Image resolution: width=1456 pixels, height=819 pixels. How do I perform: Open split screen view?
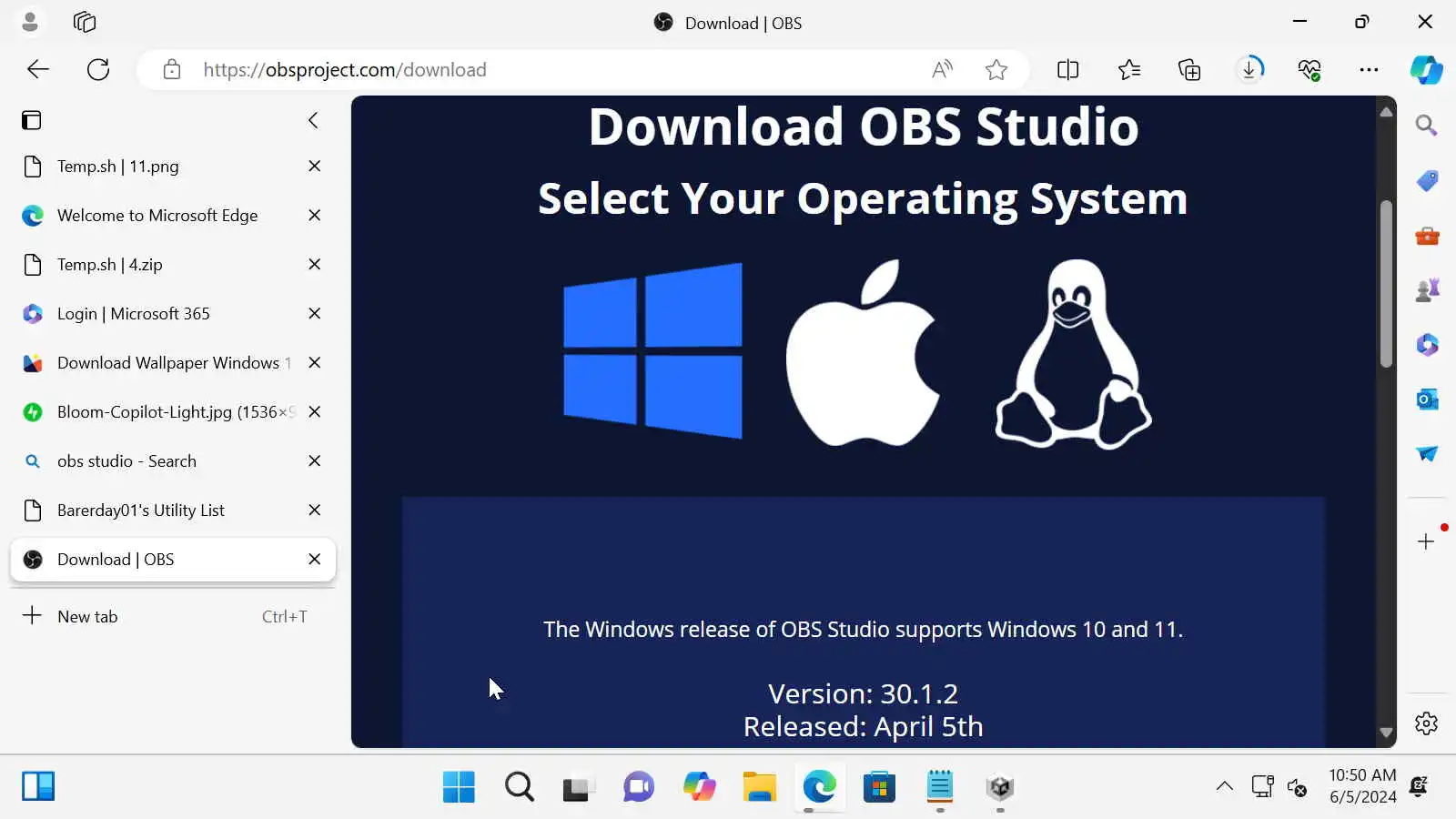[x=1068, y=69]
